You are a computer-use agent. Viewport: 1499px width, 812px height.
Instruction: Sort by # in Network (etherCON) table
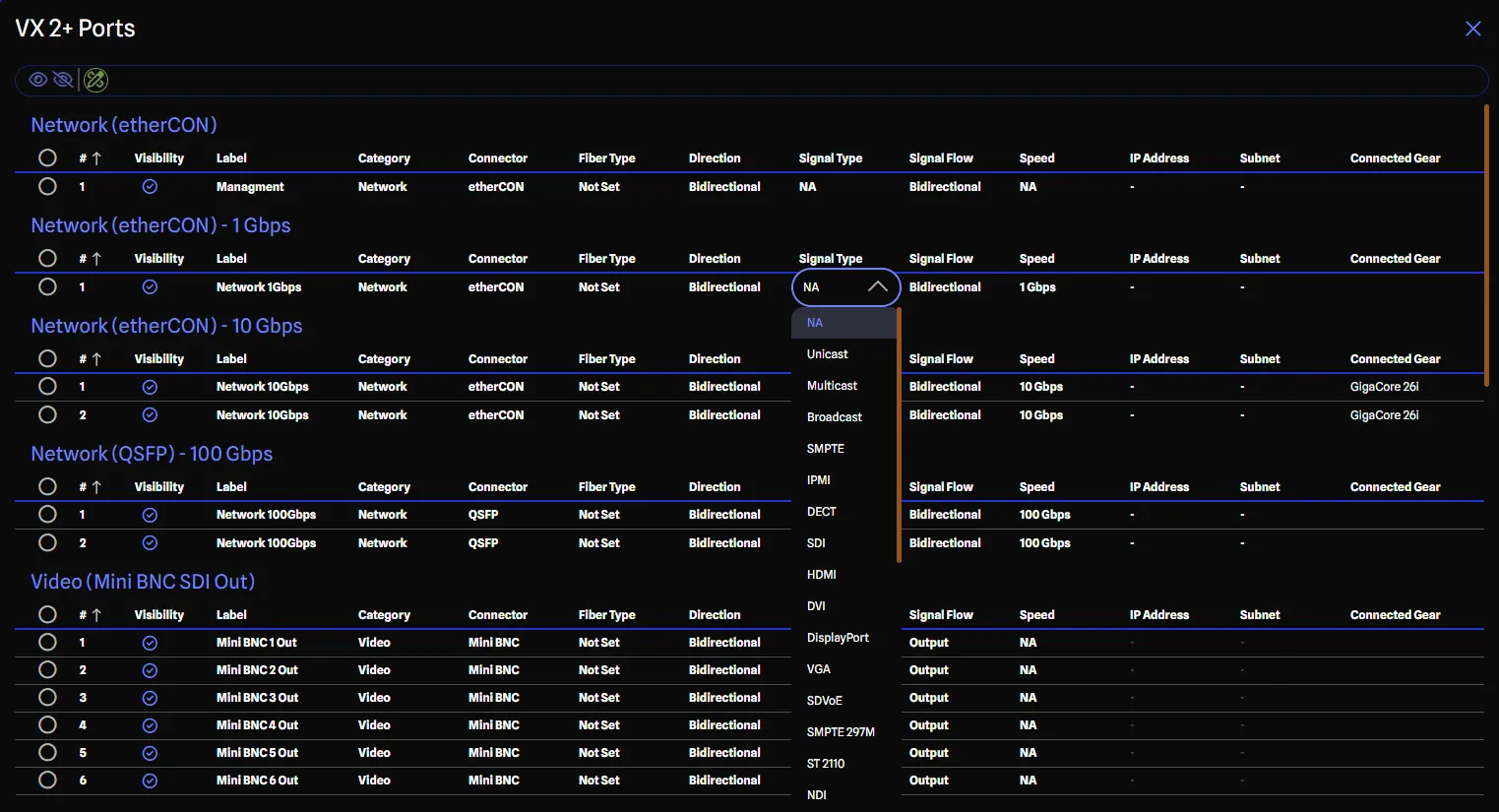point(90,157)
